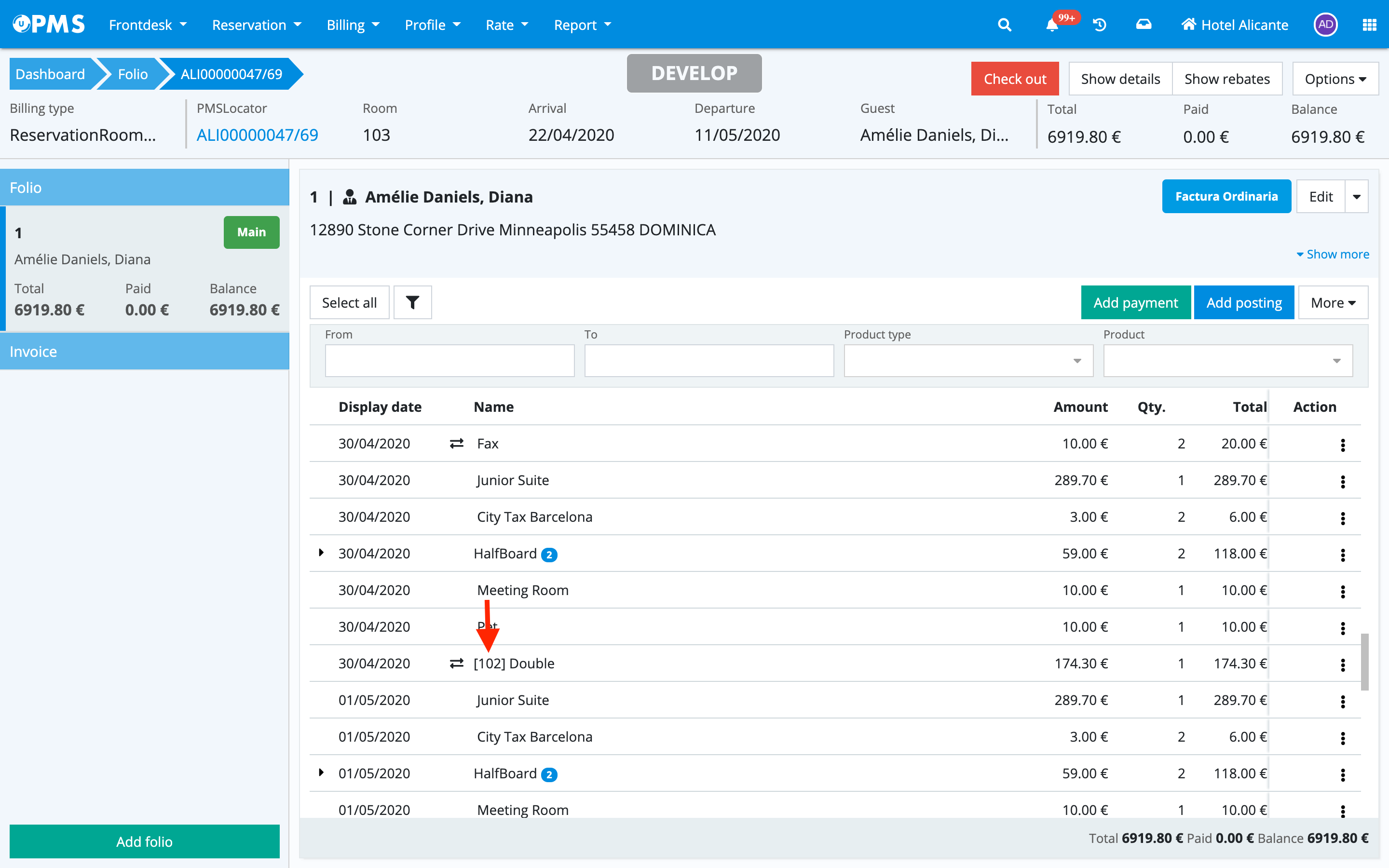1389x868 pixels.
Task: Toggle the filter funnel button
Action: point(412,302)
